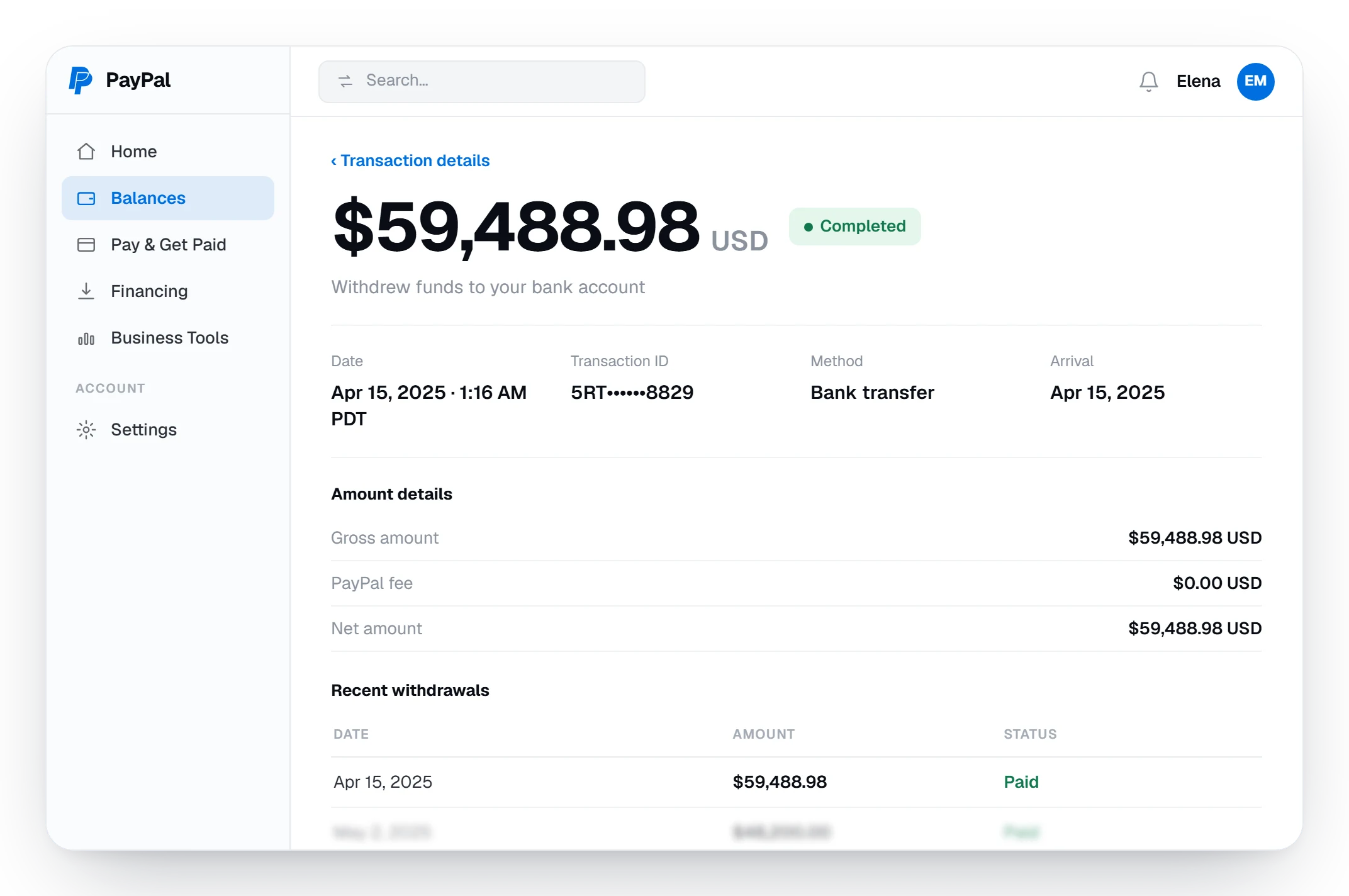Click Transaction ID 5RT••••••8829
1349x896 pixels.
tap(632, 393)
